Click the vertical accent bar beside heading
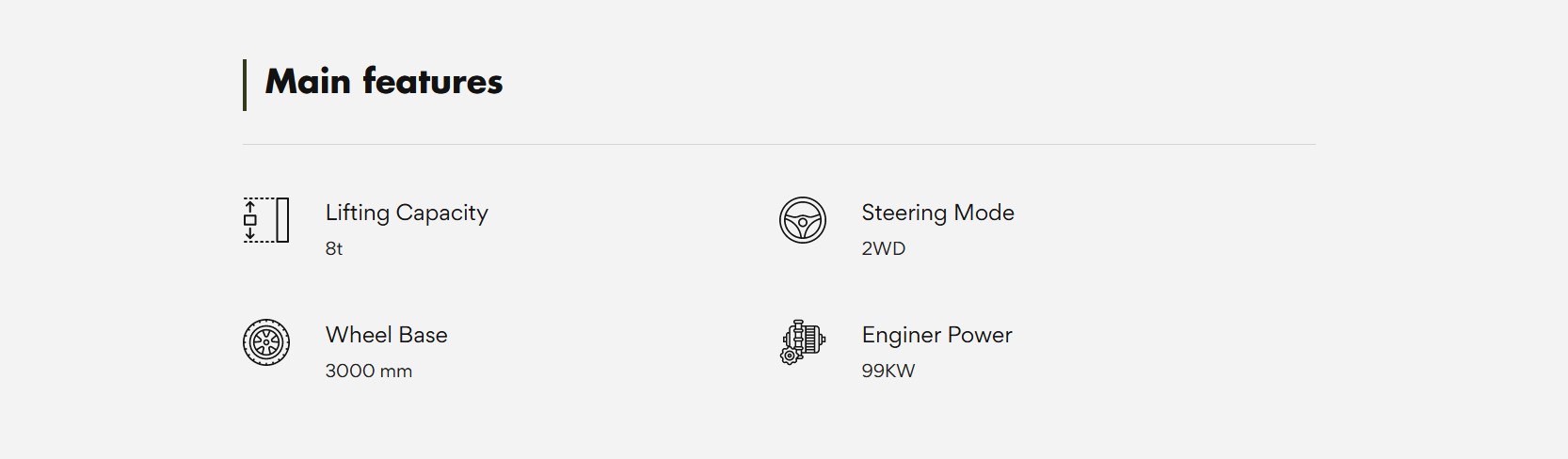This screenshot has height=459, width=1568. click(245, 85)
